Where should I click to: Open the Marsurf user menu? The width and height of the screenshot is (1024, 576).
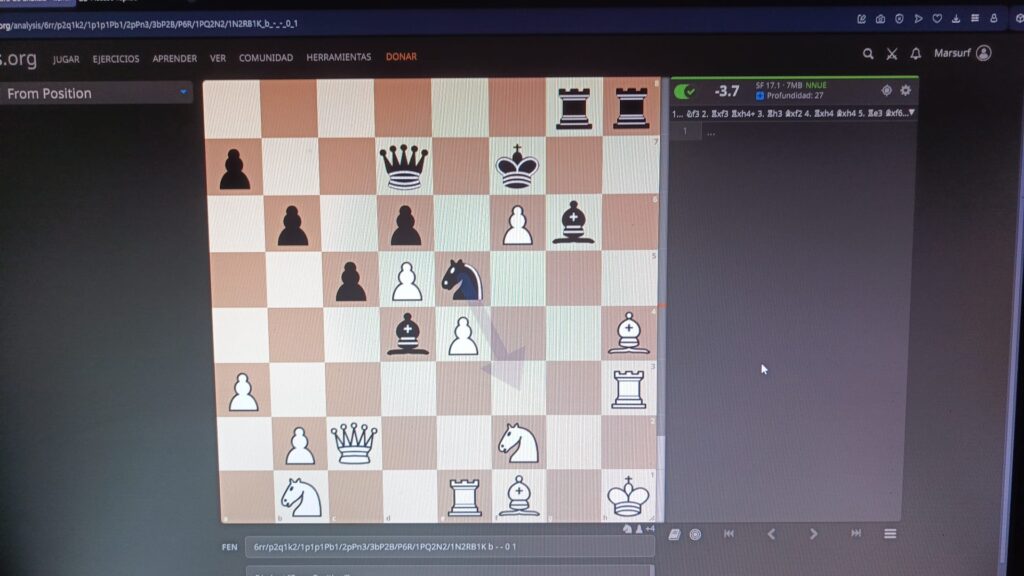tap(962, 53)
